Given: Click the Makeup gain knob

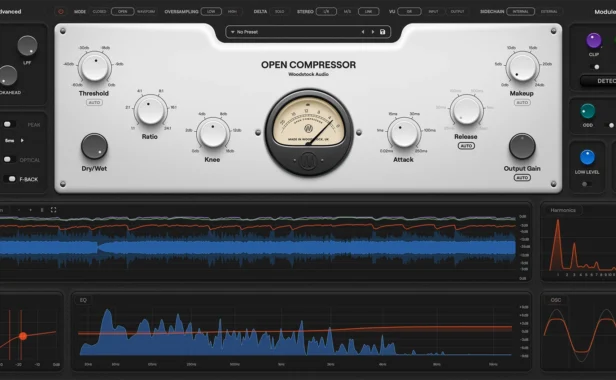Looking at the screenshot, I should pyautogui.click(x=522, y=67).
